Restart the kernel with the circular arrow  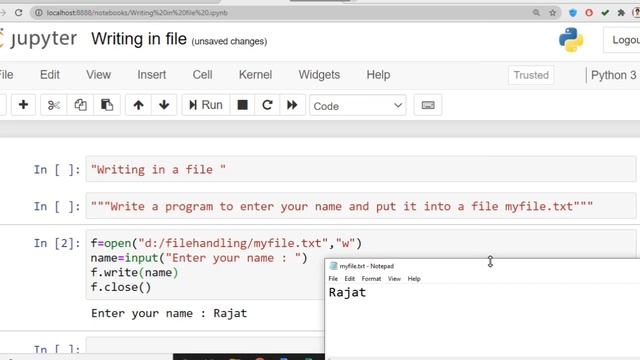click(267, 105)
